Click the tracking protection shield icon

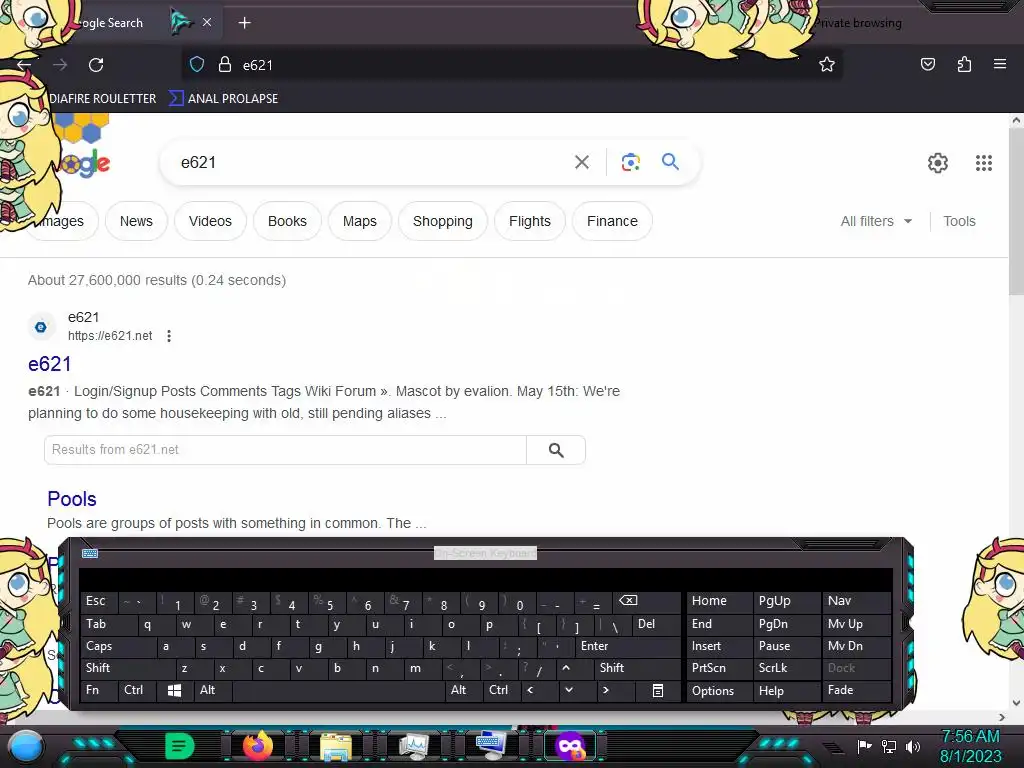(197, 65)
